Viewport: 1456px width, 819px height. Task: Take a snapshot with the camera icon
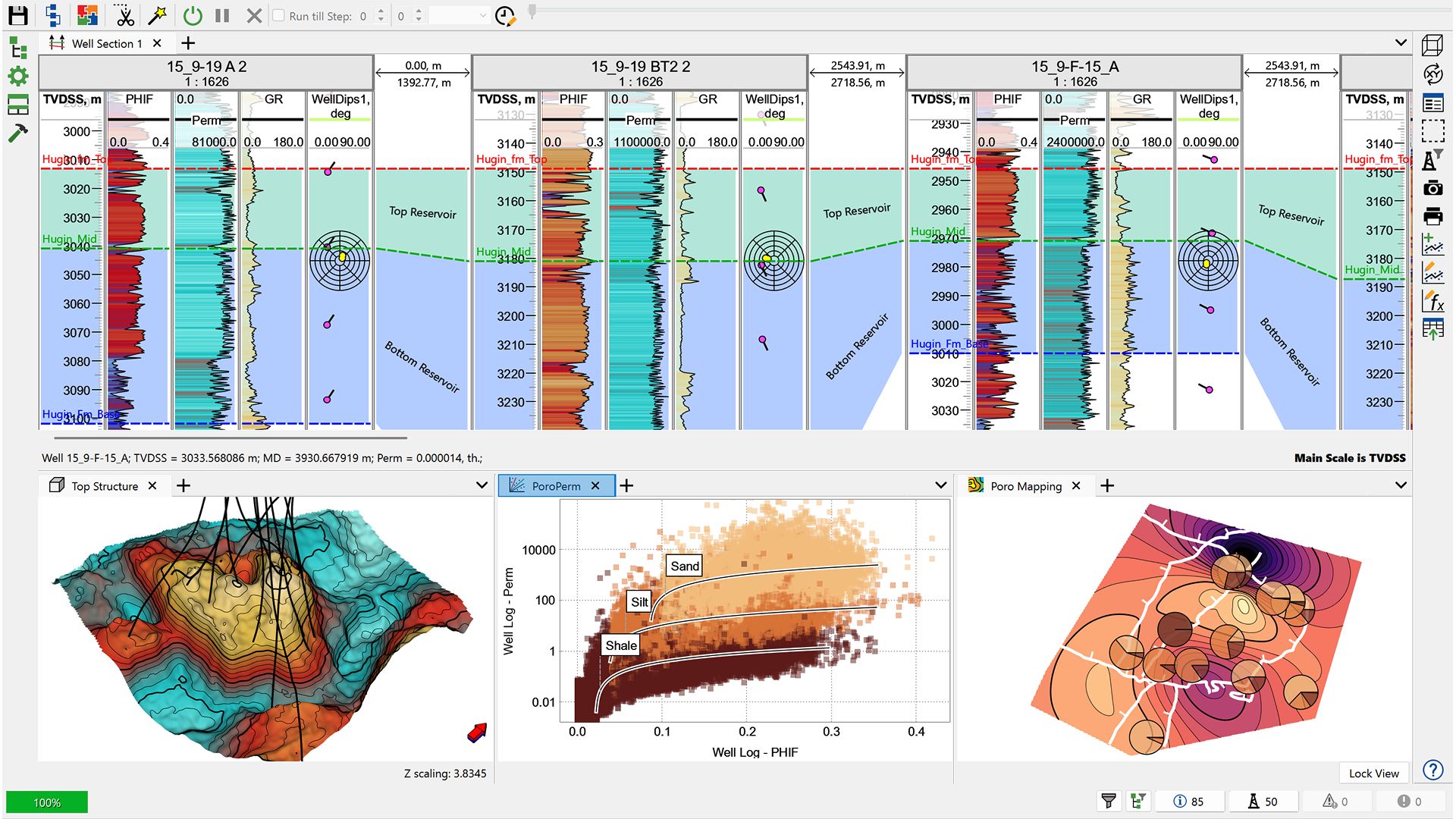click(1433, 188)
